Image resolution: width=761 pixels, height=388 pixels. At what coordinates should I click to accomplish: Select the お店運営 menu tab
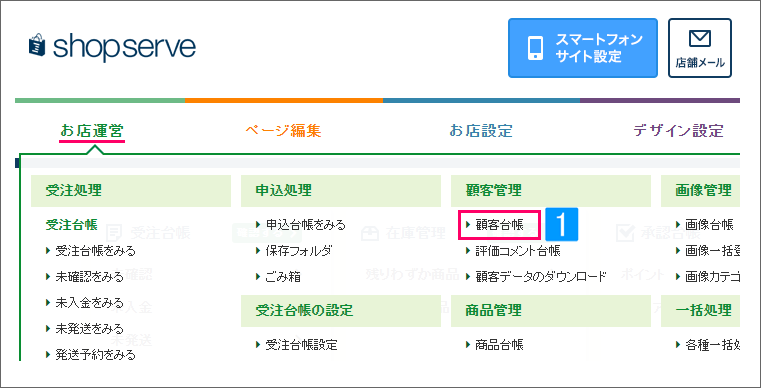pos(92,131)
